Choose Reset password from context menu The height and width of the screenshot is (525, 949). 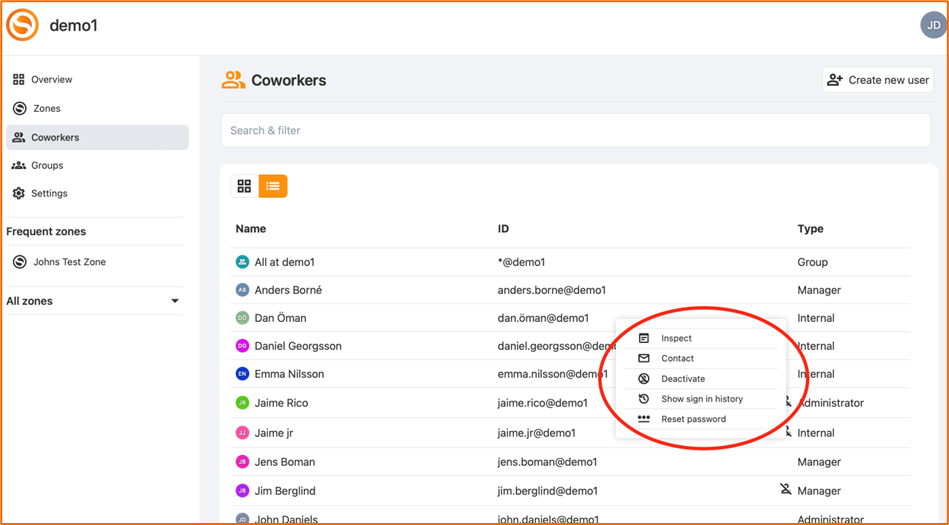click(x=693, y=419)
